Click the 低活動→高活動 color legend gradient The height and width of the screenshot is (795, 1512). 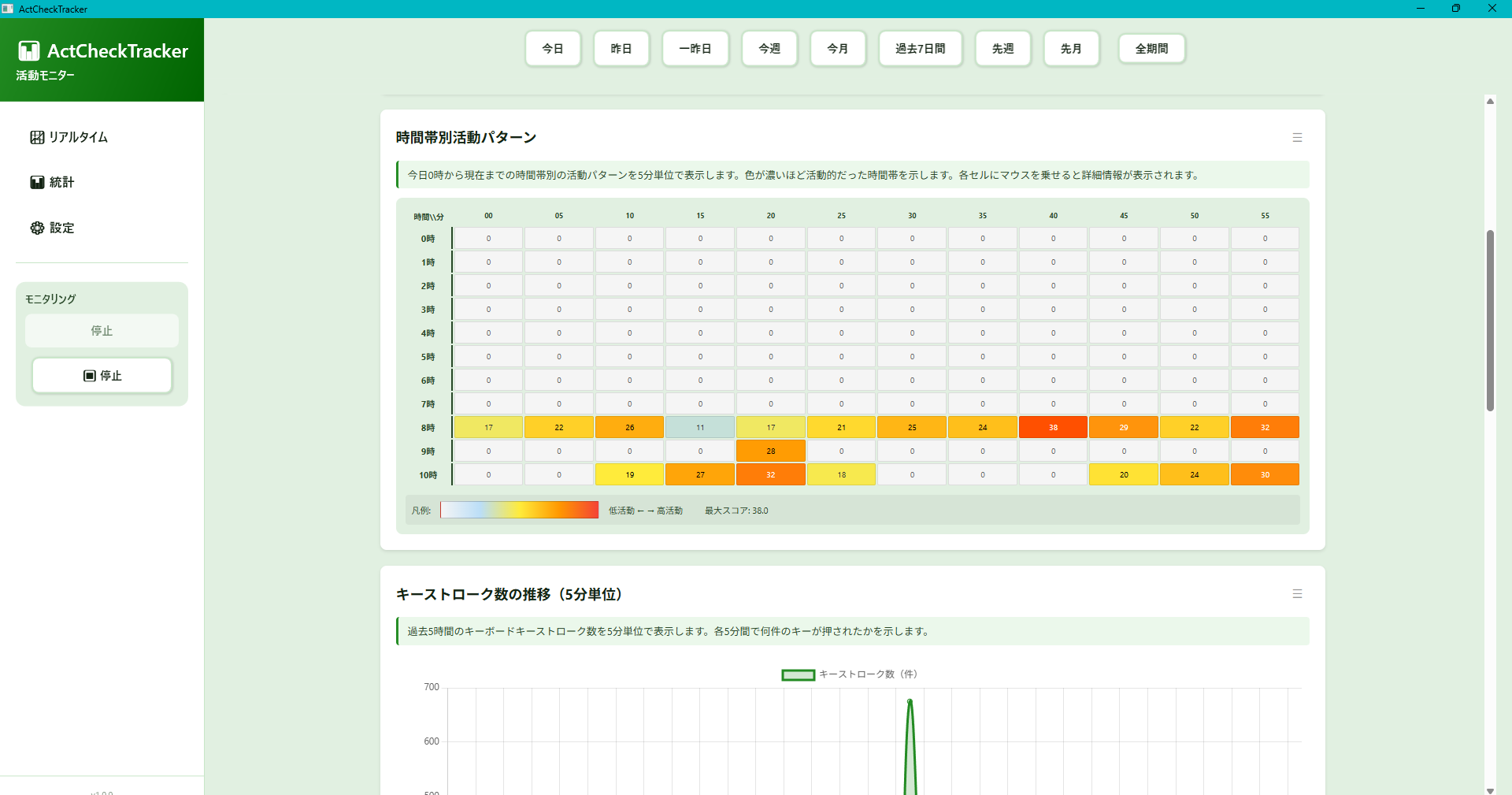point(519,510)
